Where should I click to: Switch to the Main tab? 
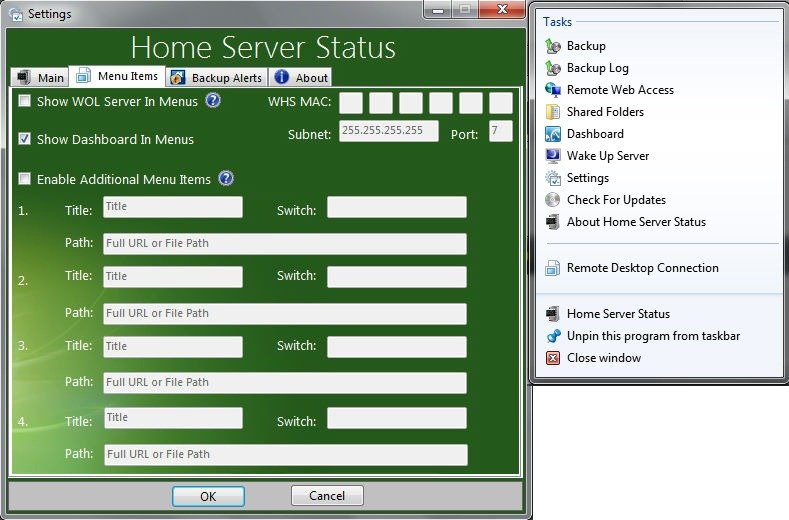pyautogui.click(x=39, y=77)
